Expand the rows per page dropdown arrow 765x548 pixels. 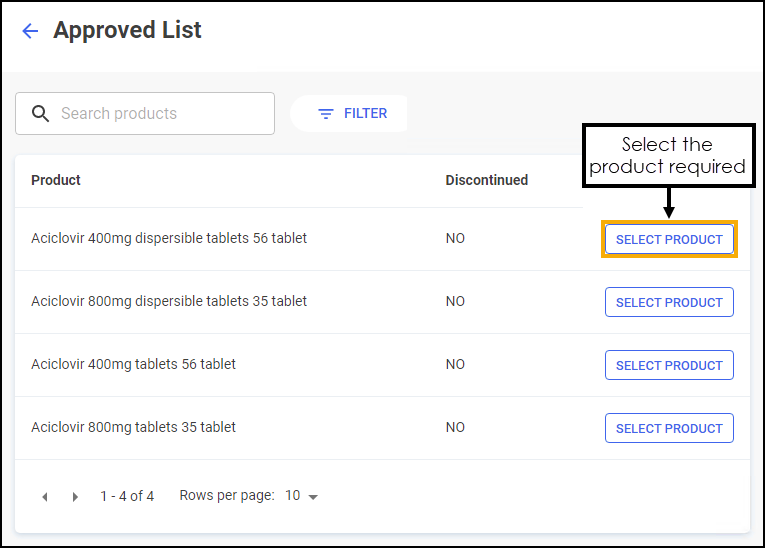coord(313,497)
